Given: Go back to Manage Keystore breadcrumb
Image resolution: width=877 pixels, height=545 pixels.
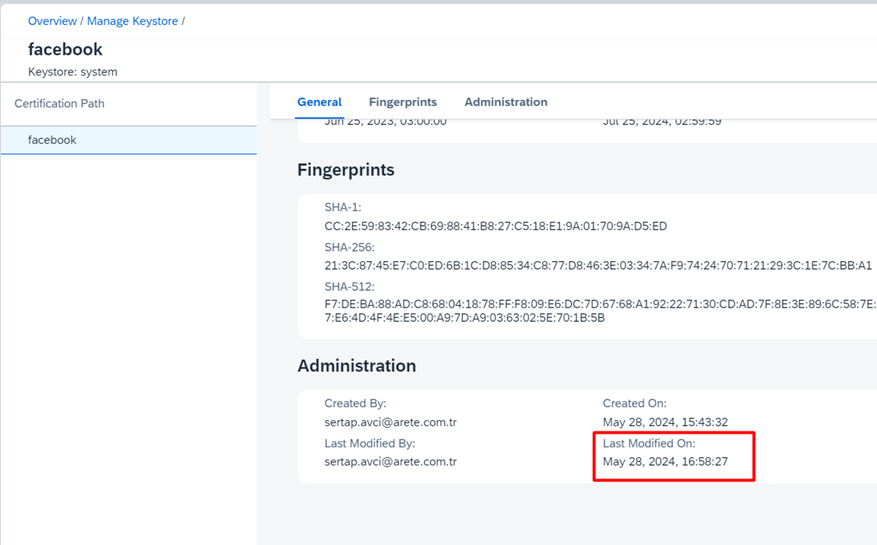Looking at the screenshot, I should (x=132, y=21).
